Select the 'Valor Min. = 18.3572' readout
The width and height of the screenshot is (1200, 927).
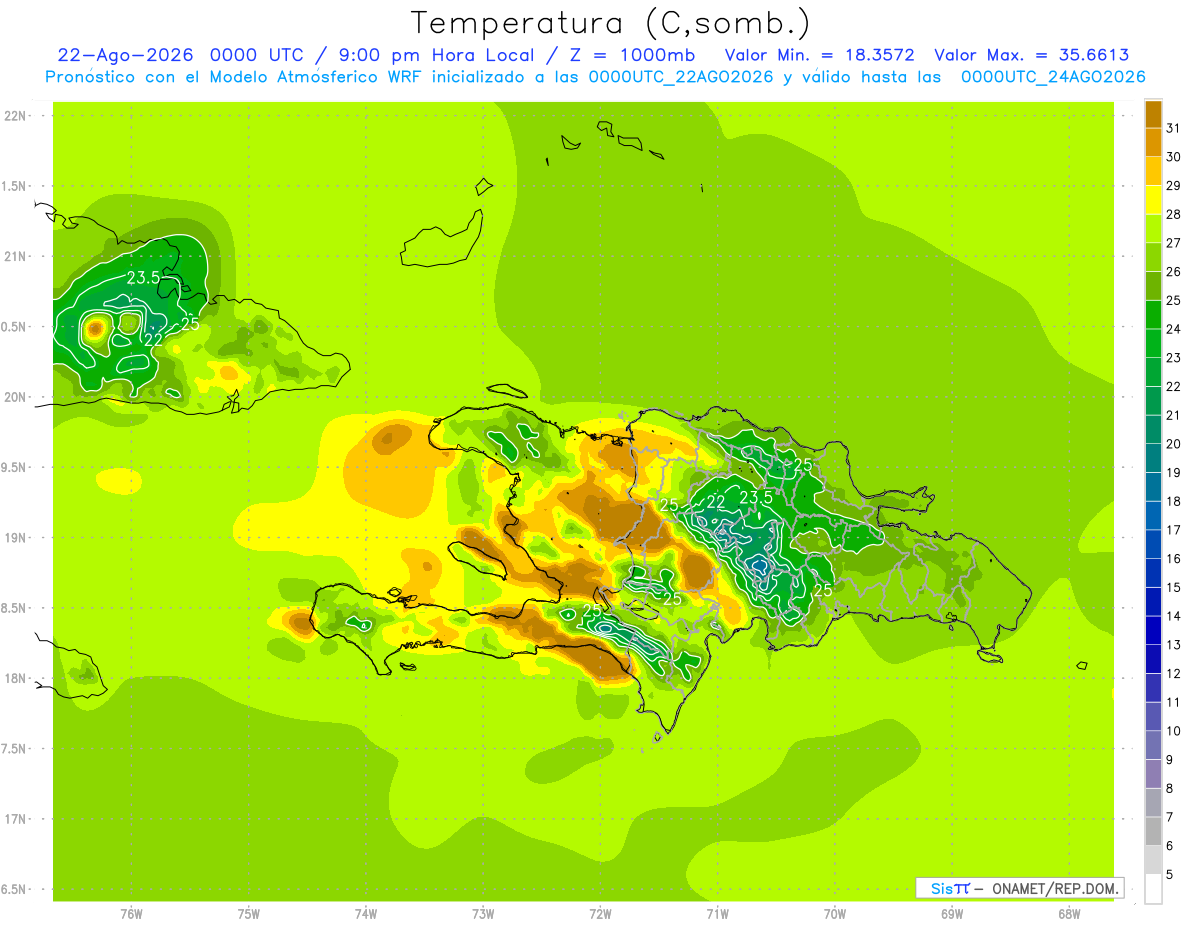point(820,55)
